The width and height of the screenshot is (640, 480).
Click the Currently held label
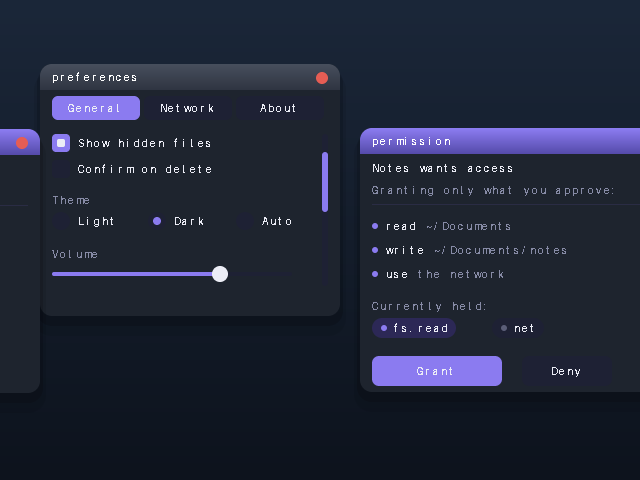[x=429, y=306]
